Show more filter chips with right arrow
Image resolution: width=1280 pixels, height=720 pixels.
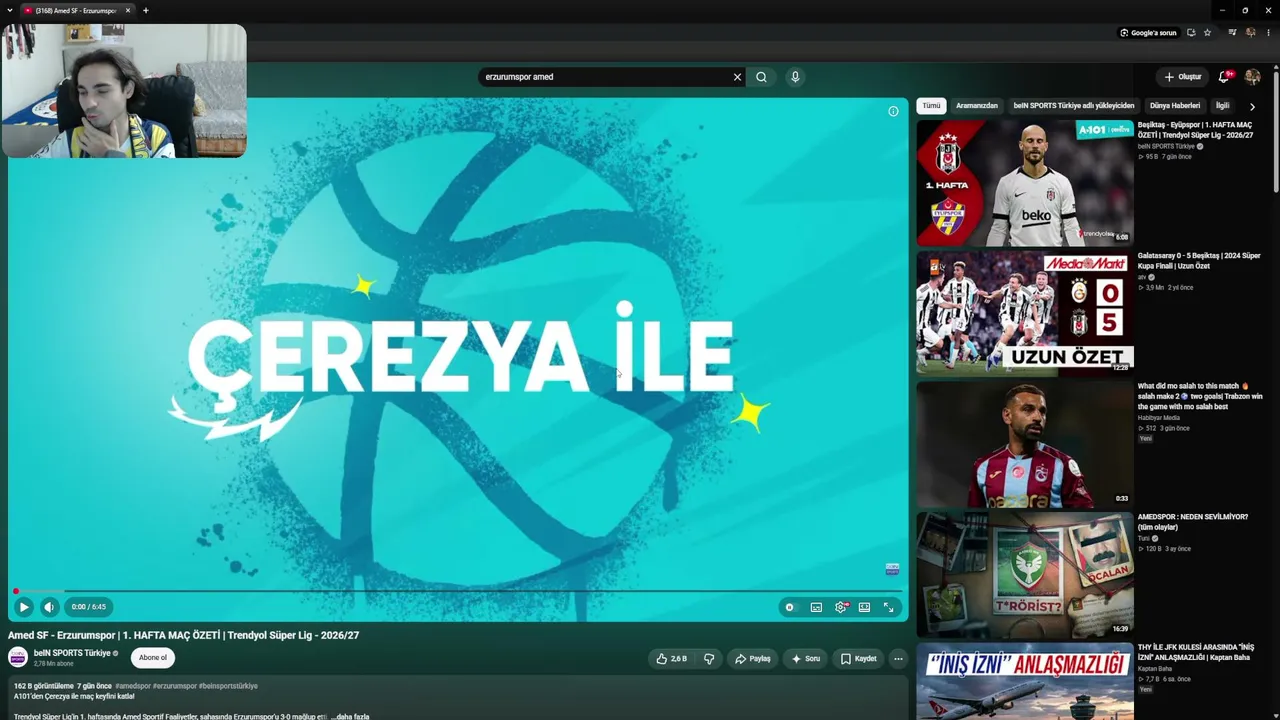(x=1252, y=106)
